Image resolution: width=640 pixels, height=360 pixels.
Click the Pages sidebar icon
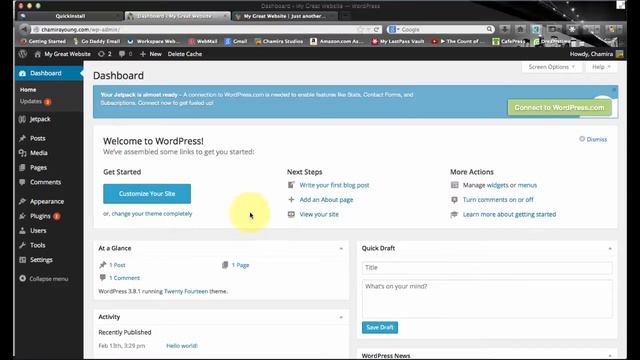click(22, 167)
